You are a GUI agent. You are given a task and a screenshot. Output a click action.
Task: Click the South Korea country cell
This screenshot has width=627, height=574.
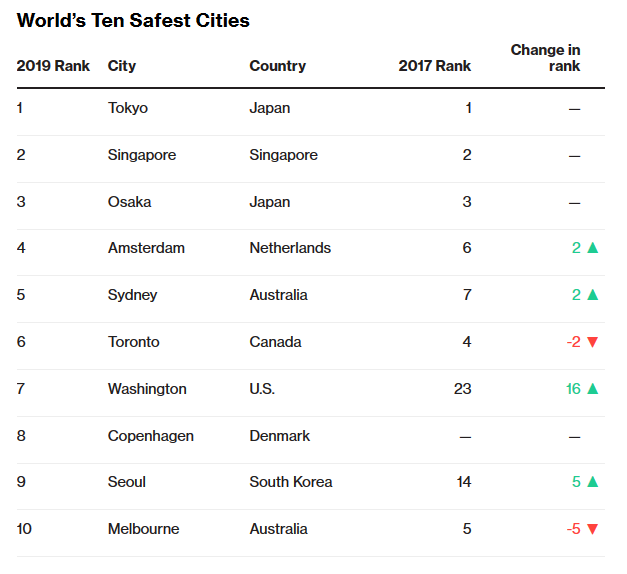[291, 482]
